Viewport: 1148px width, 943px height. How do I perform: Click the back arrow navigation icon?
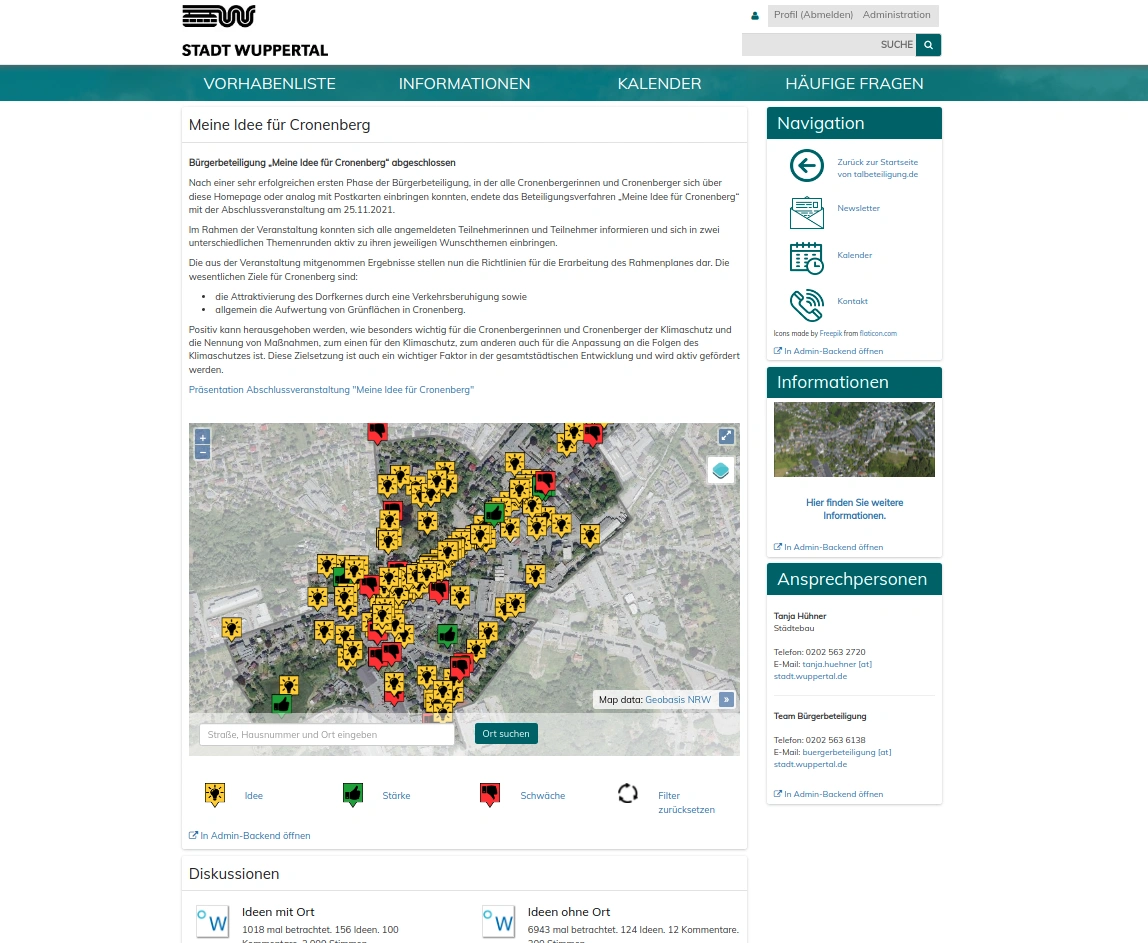(x=806, y=166)
